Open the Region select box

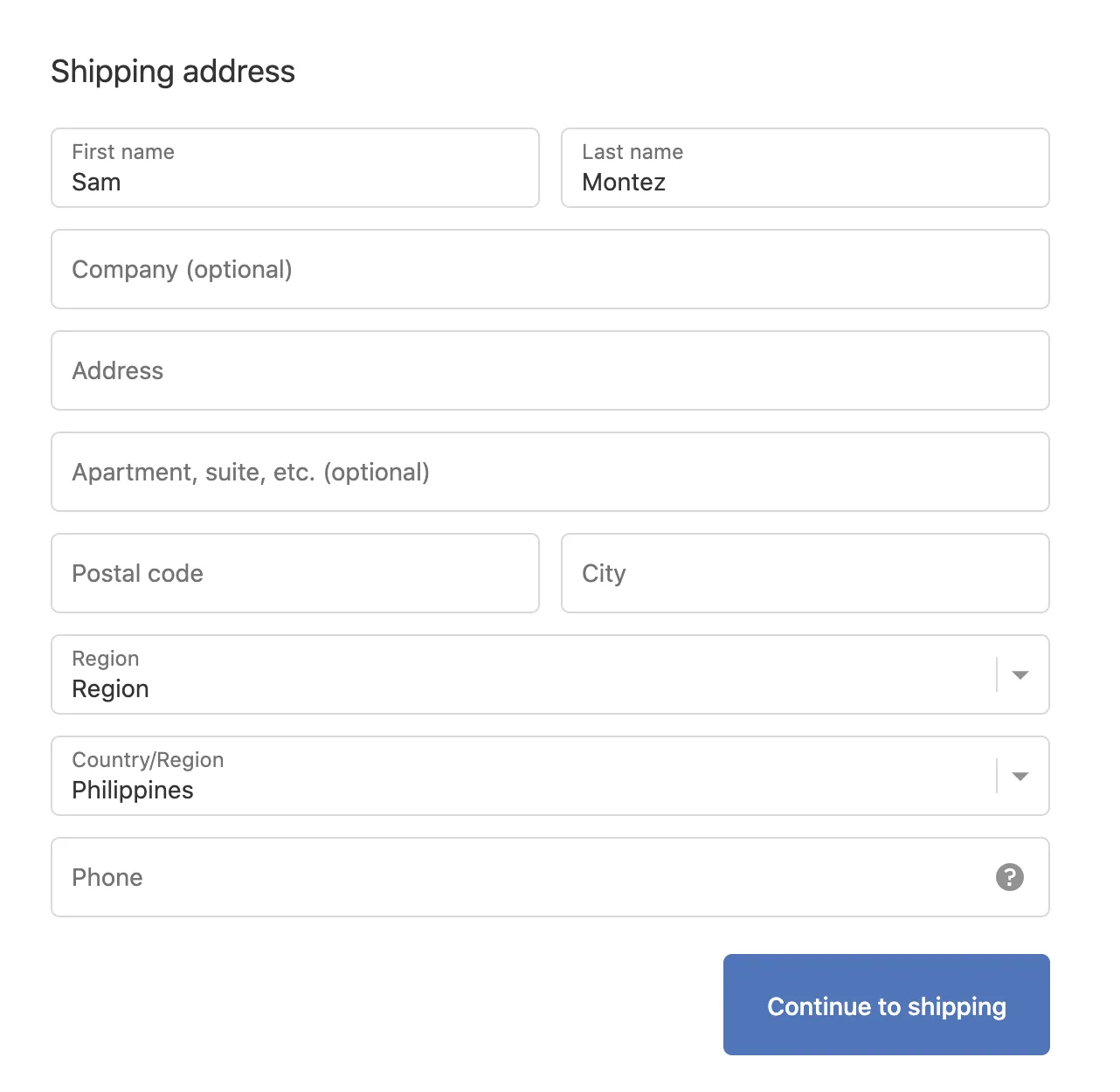(x=550, y=674)
